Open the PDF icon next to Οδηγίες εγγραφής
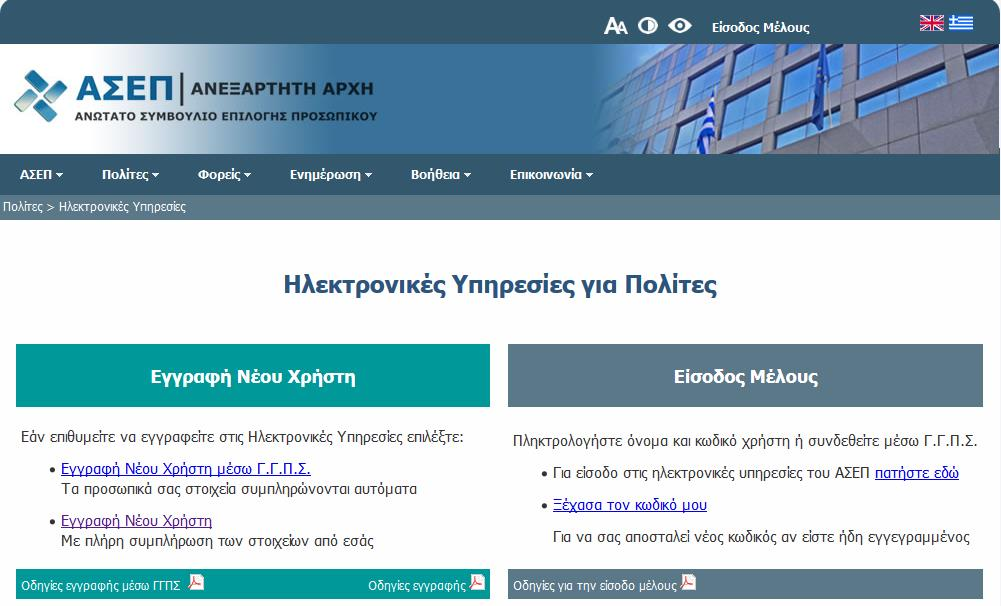The width and height of the screenshot is (1001, 606). tap(478, 582)
